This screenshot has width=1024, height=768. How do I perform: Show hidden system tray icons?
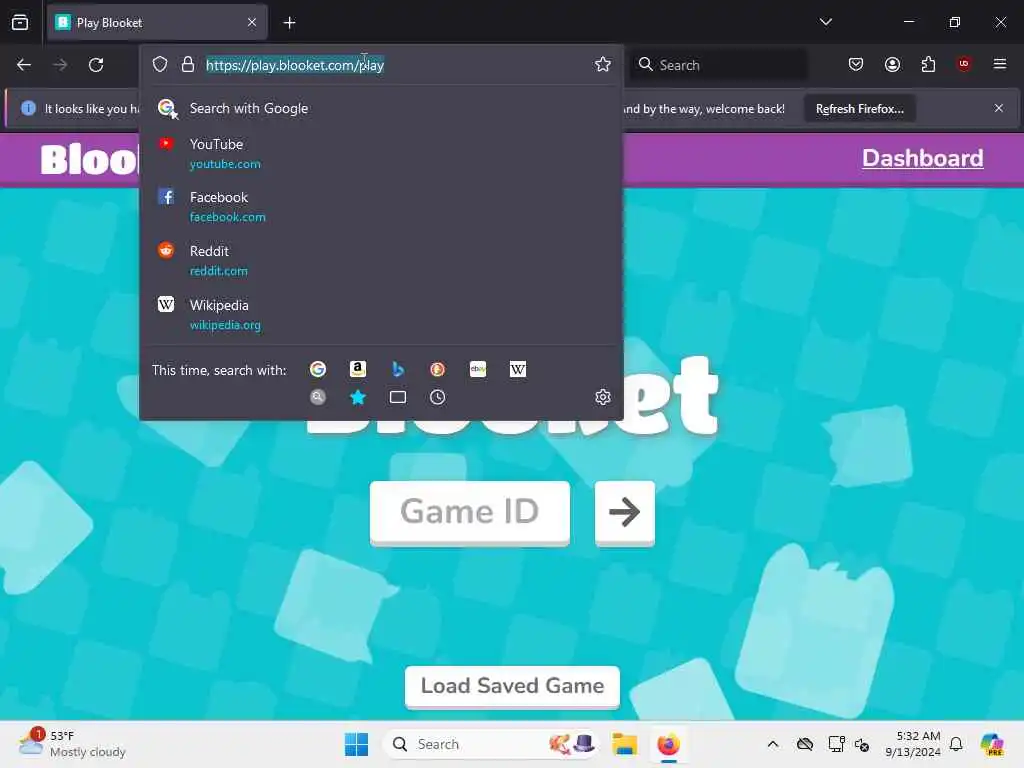[773, 744]
